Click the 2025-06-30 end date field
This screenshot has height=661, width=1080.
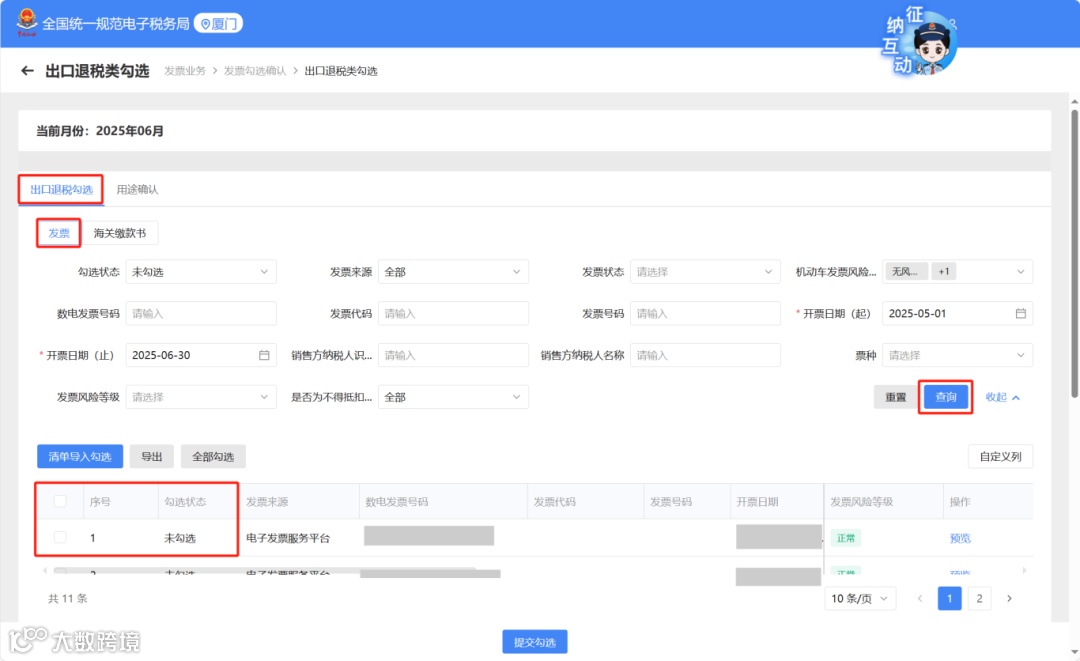[200, 355]
